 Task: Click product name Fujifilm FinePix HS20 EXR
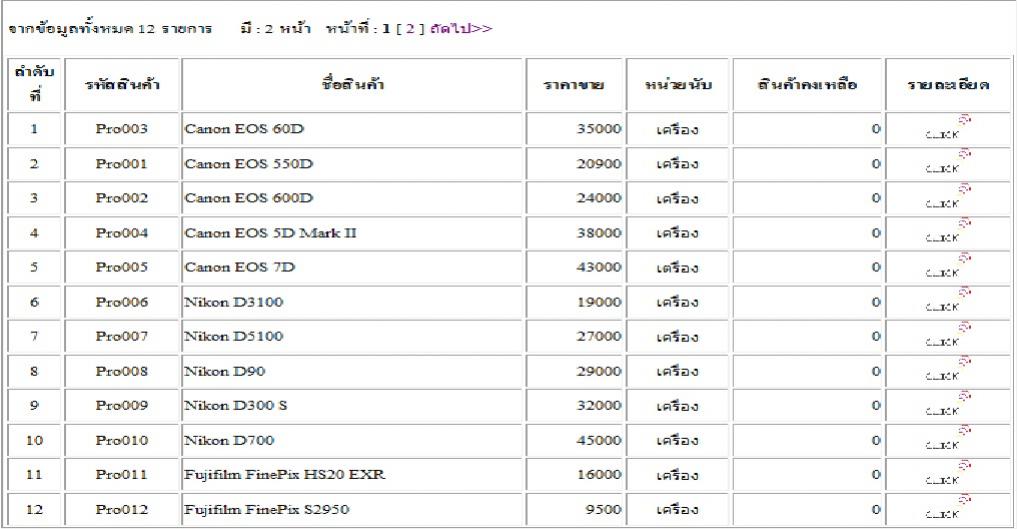[x=285, y=475]
